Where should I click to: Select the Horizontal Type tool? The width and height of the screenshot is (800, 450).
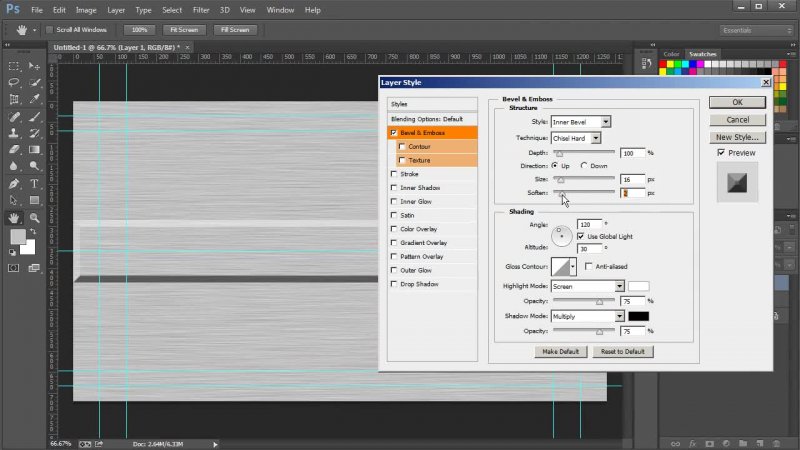pos(34,184)
